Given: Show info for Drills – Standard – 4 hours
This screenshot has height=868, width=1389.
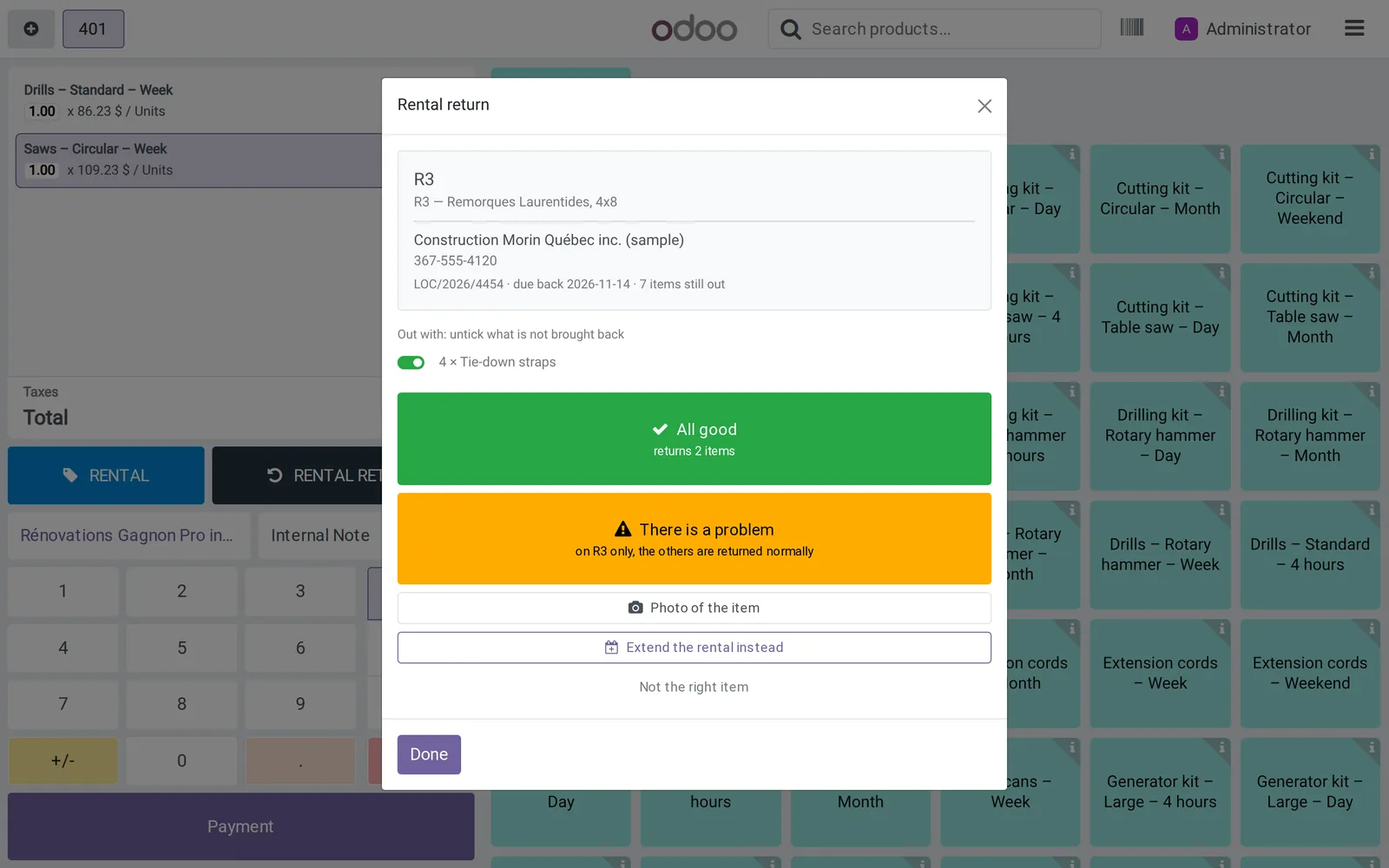Looking at the screenshot, I should click(1372, 510).
